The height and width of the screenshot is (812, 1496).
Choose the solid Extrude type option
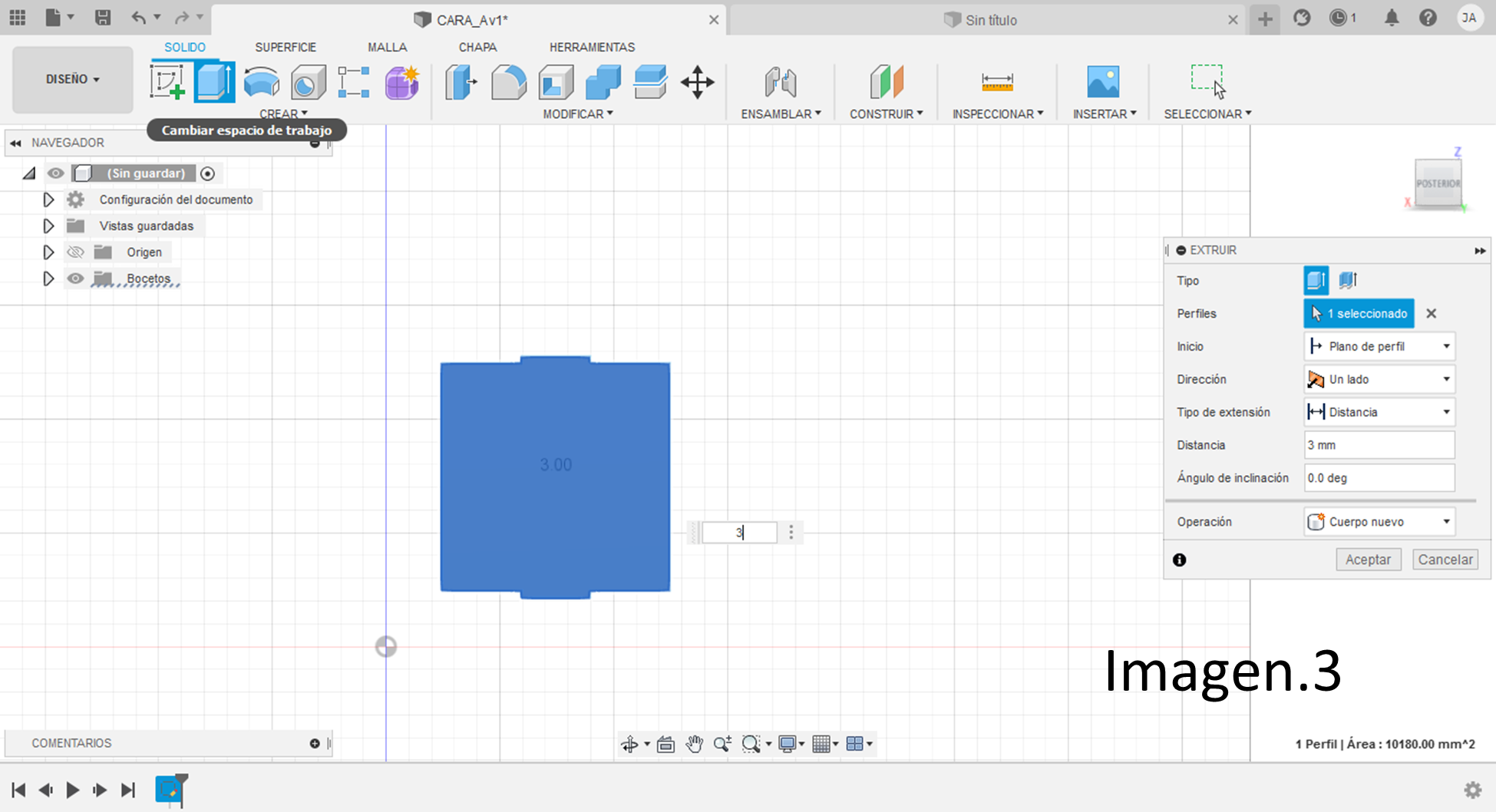(1316, 280)
